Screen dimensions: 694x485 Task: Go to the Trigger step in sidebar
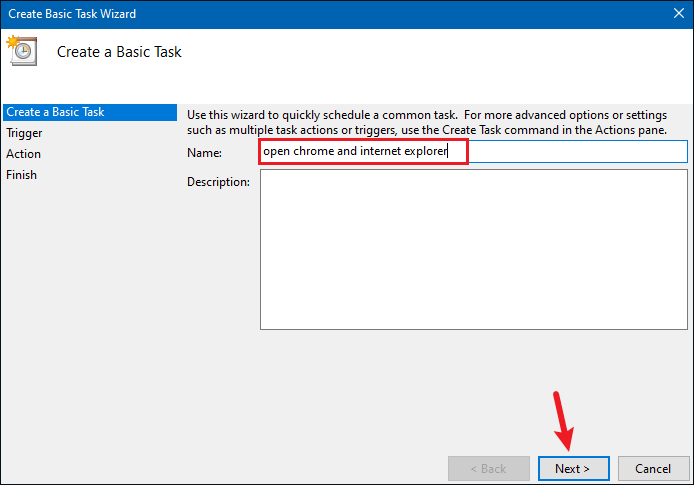(24, 133)
